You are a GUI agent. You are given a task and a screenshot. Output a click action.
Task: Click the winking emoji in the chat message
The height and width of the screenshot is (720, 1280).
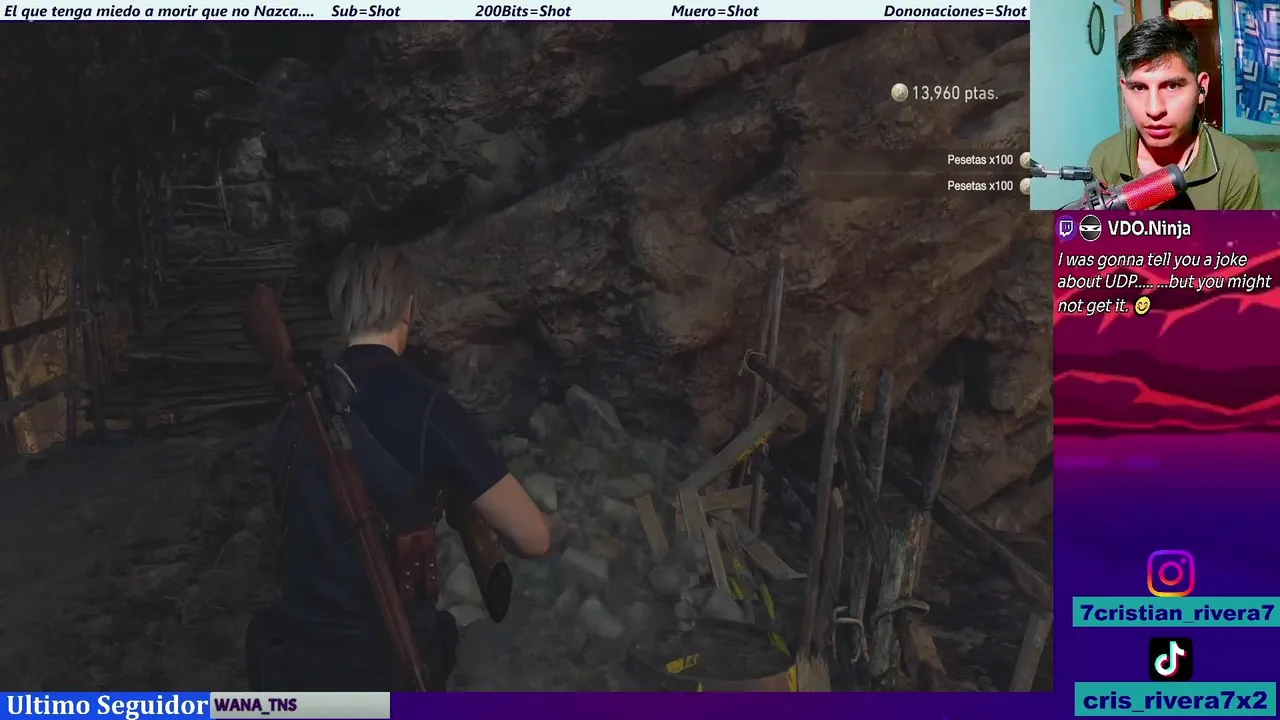click(1142, 306)
